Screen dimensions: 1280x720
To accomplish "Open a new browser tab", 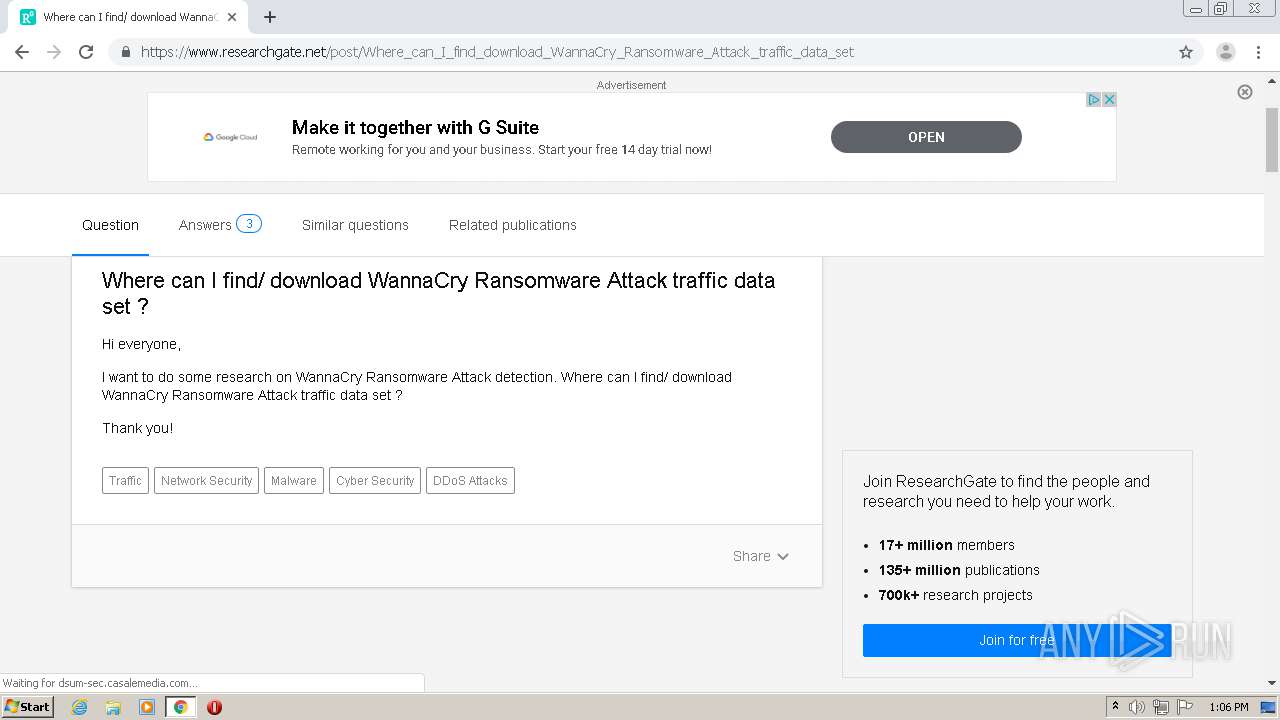I will click(x=269, y=17).
